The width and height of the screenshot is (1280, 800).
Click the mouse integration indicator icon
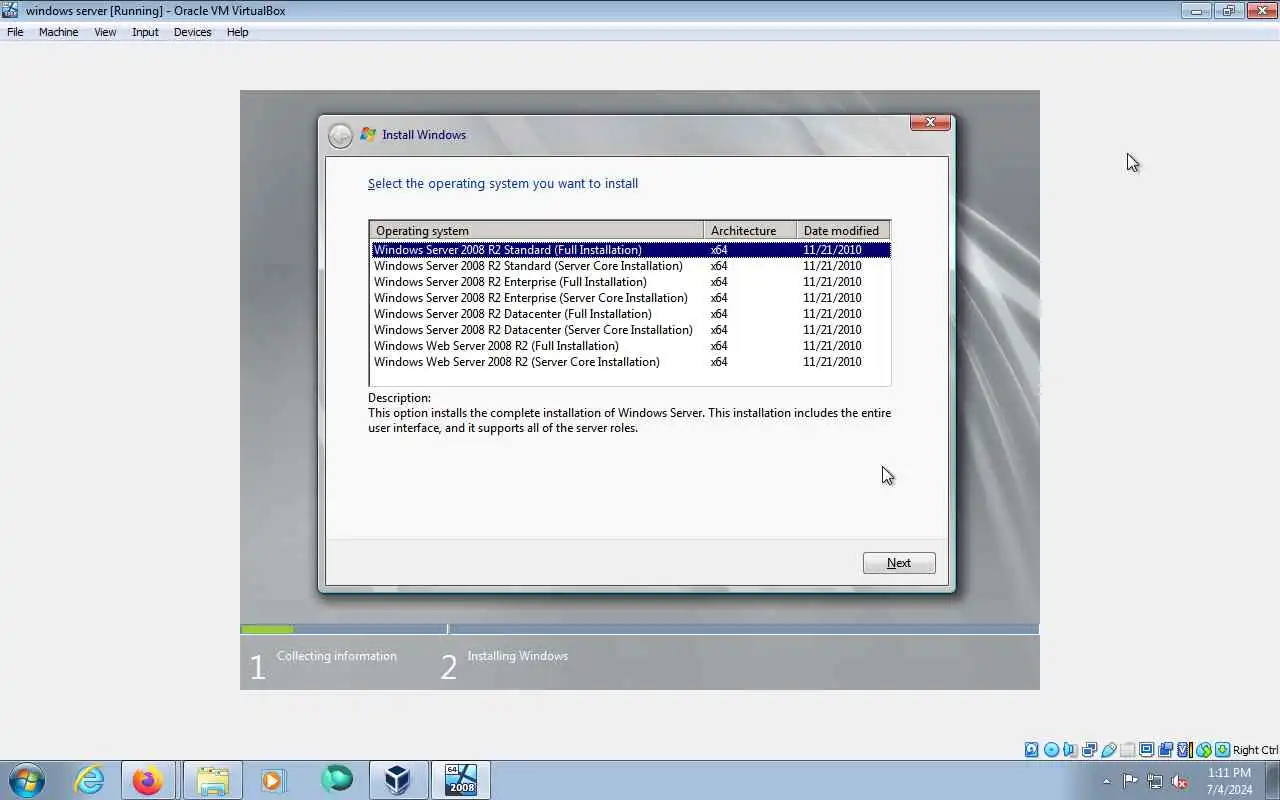(1204, 750)
